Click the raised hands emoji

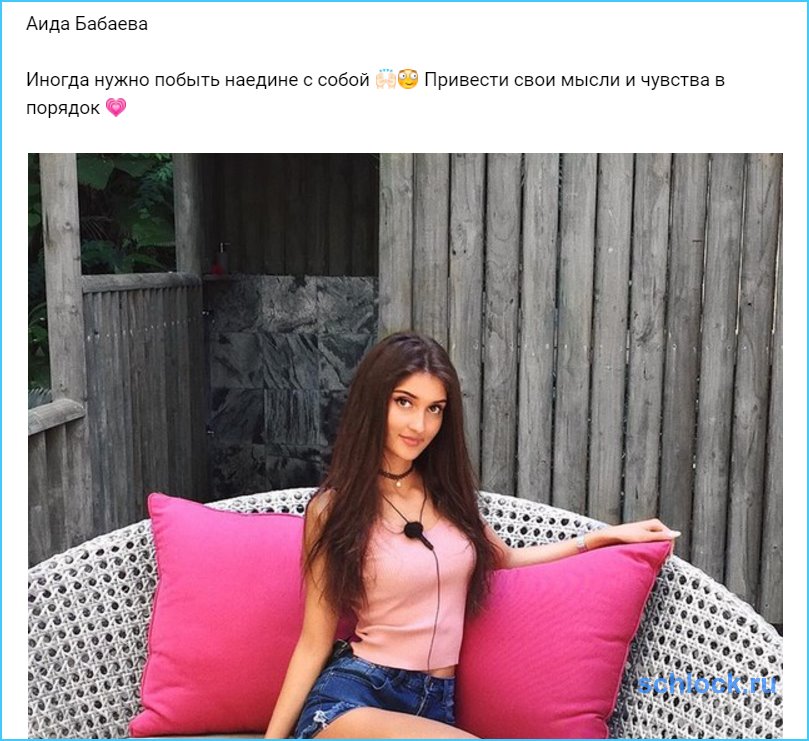point(385,79)
